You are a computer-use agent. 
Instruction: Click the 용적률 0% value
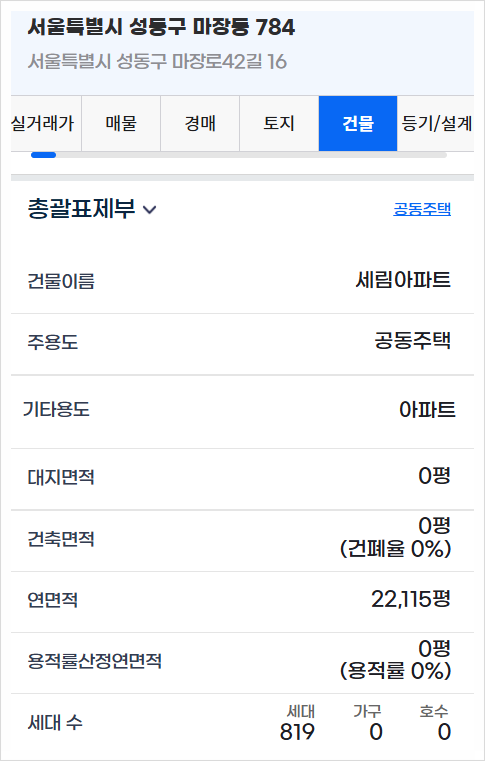pyautogui.click(x=396, y=671)
